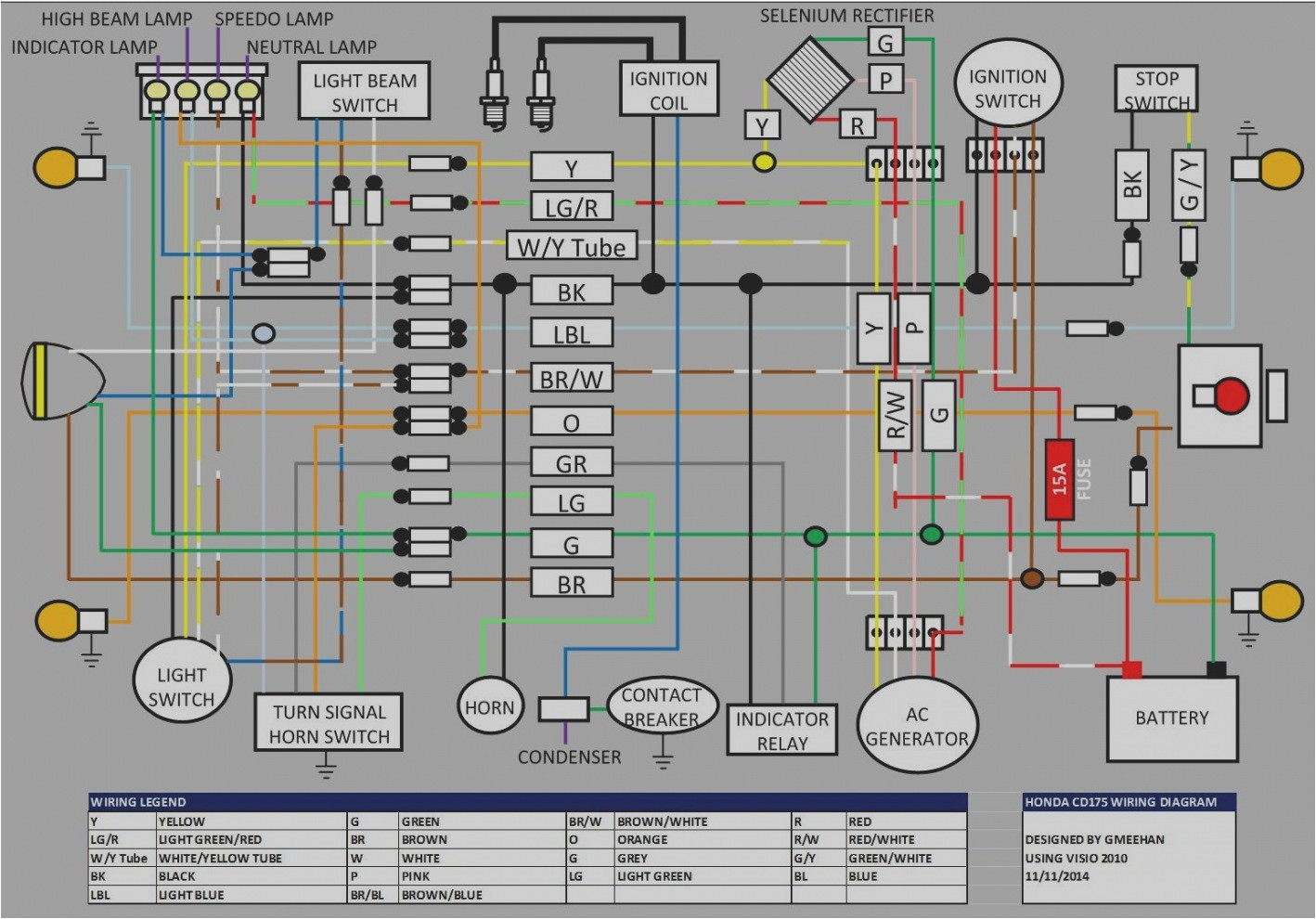This screenshot has width=1316, height=919.
Task: Click the HORN circular symbol
Action: pyautogui.click(x=490, y=706)
